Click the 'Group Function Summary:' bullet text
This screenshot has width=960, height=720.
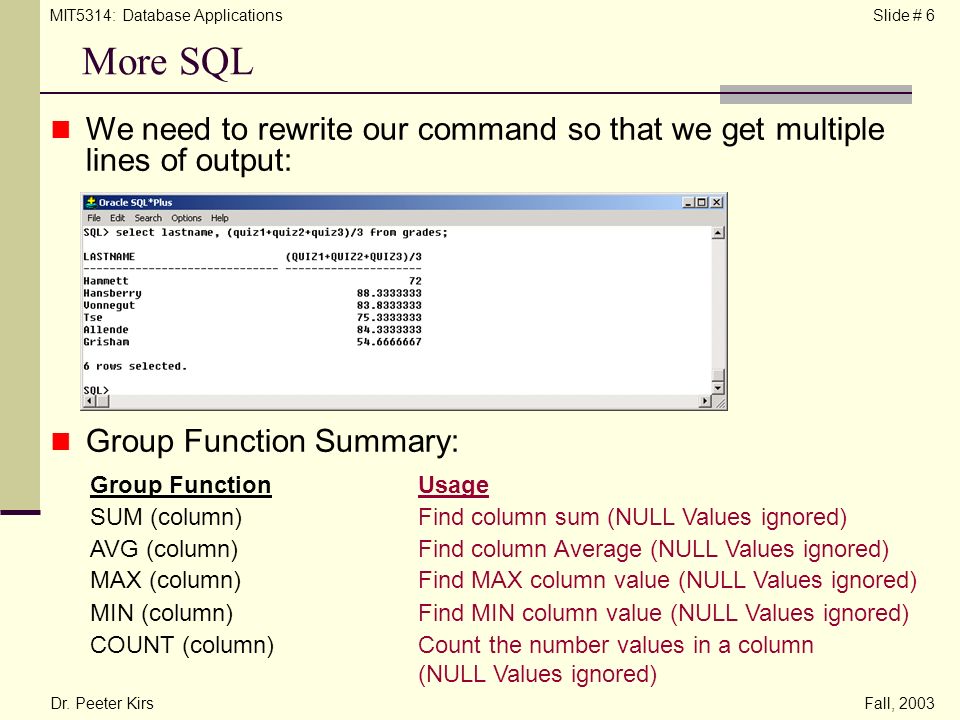click(272, 442)
